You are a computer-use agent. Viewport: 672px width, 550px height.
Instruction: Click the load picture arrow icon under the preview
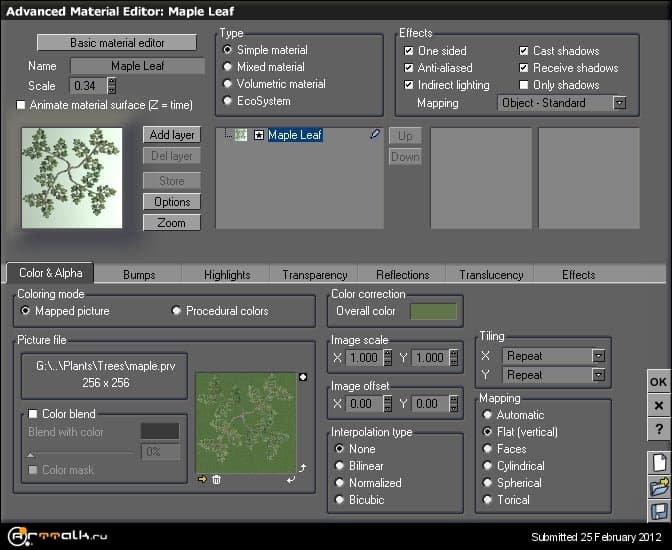click(202, 479)
